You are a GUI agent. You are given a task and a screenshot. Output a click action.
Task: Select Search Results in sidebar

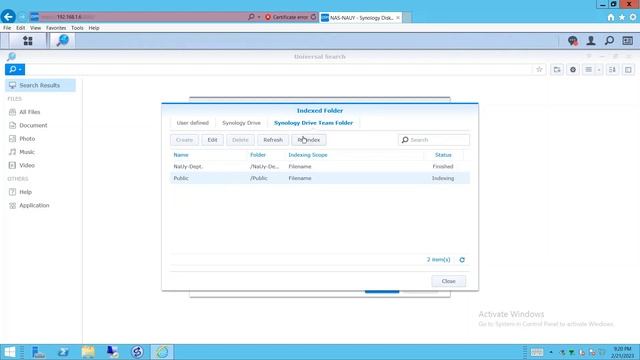pyautogui.click(x=40, y=85)
